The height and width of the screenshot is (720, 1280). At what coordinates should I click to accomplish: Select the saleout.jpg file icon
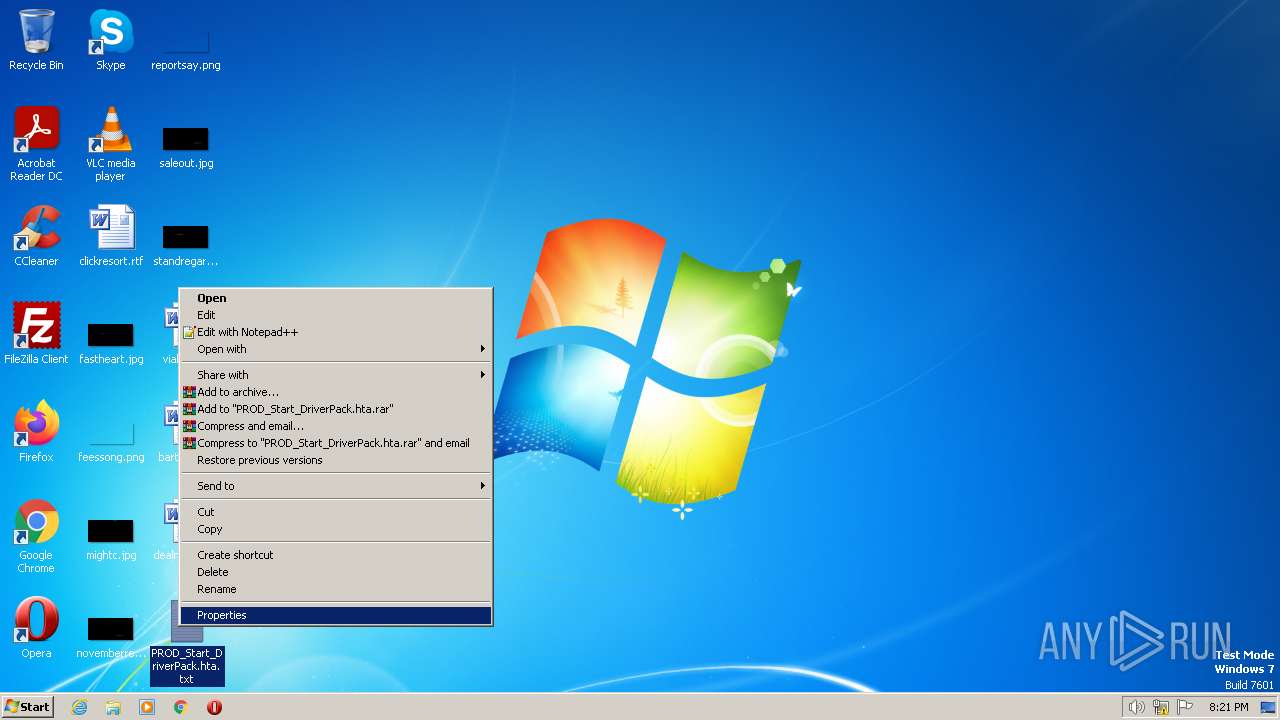point(185,146)
